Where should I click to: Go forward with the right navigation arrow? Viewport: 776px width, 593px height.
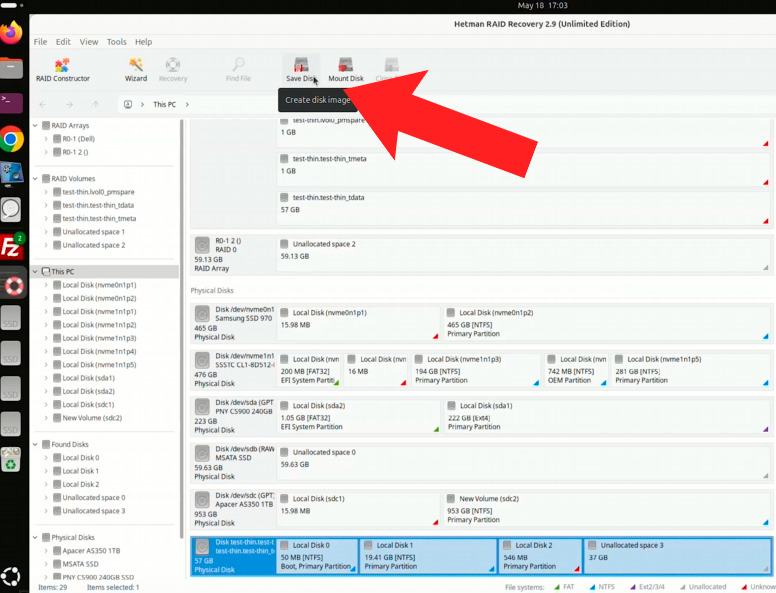click(69, 104)
